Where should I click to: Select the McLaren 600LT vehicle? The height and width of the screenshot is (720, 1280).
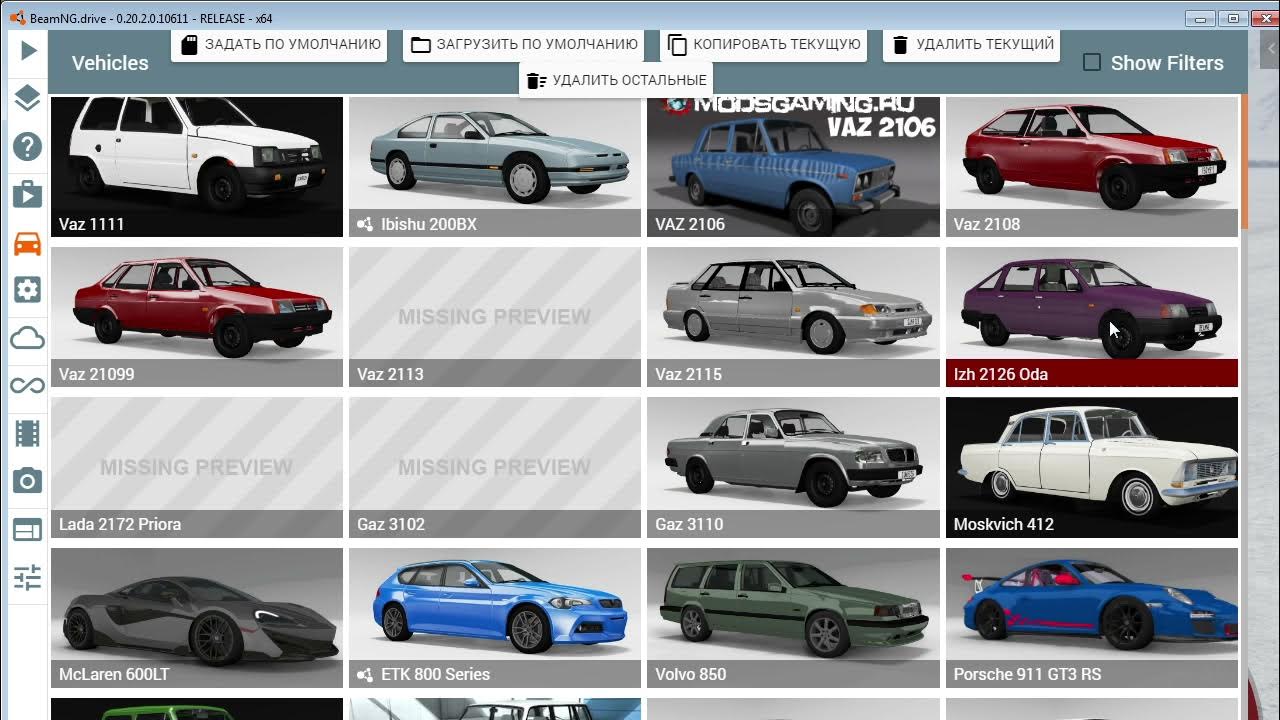coord(197,618)
